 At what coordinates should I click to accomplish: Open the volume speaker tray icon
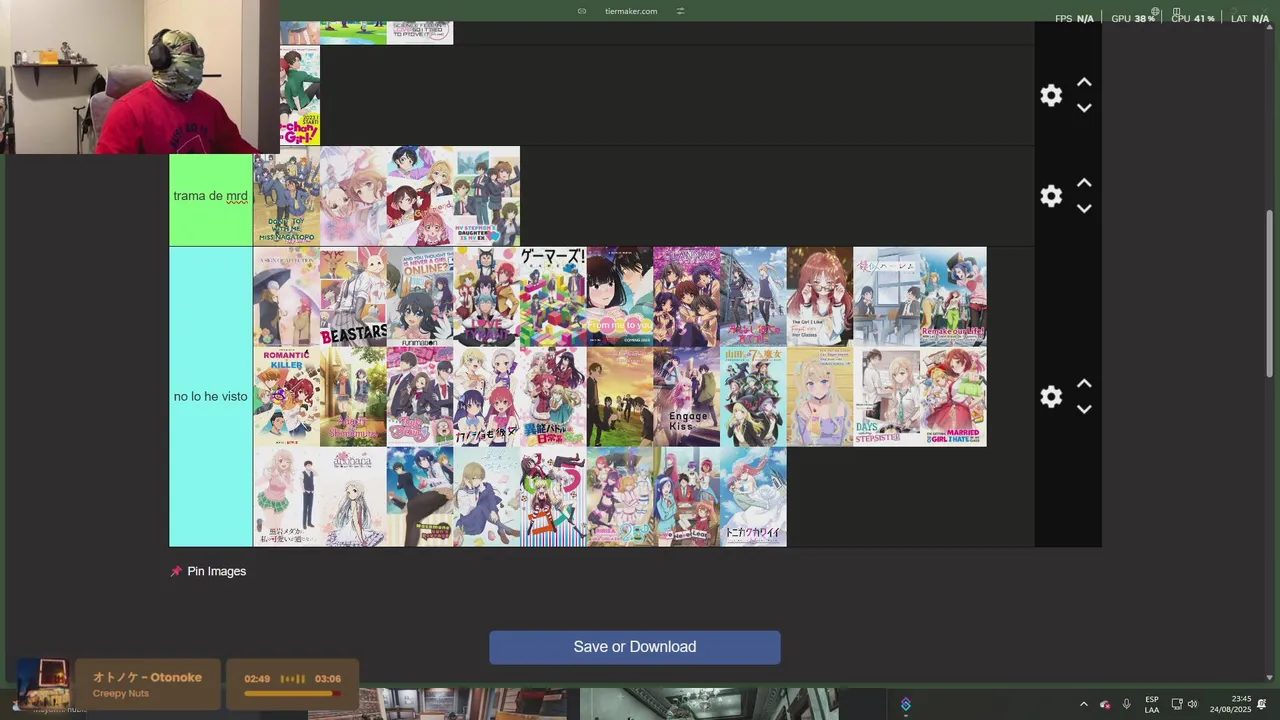coord(1192,704)
